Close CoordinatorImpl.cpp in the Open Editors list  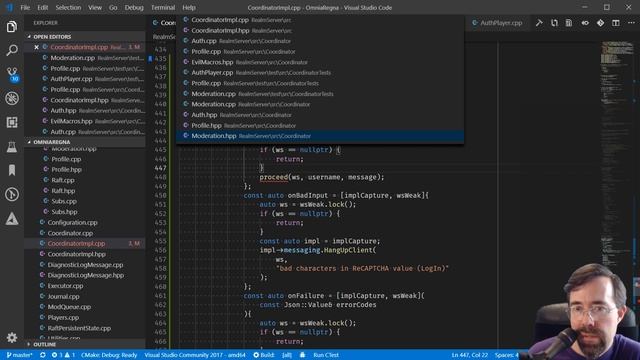(36, 47)
